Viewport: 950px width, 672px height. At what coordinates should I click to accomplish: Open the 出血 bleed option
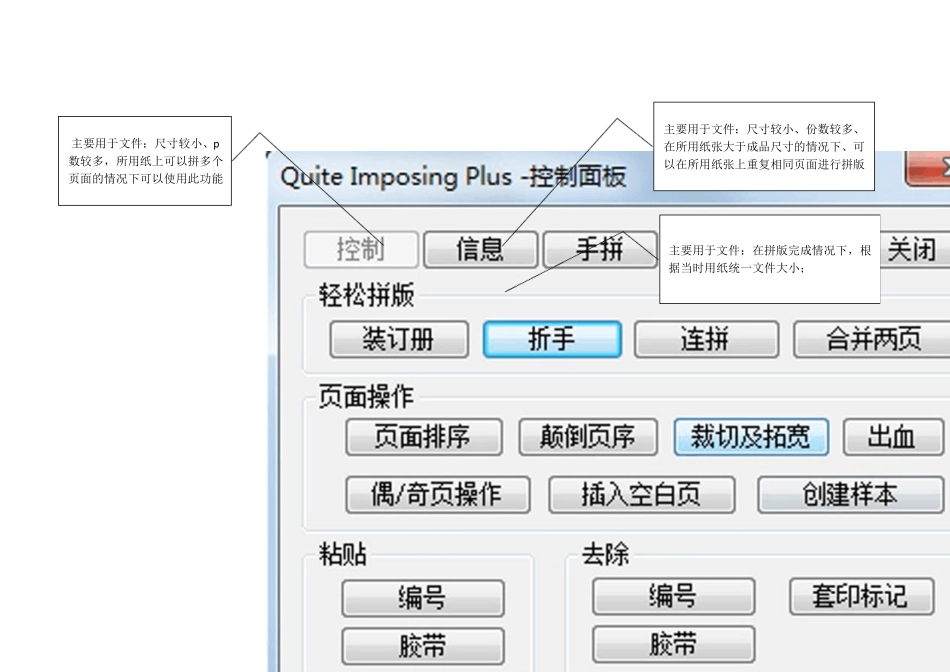tap(894, 437)
